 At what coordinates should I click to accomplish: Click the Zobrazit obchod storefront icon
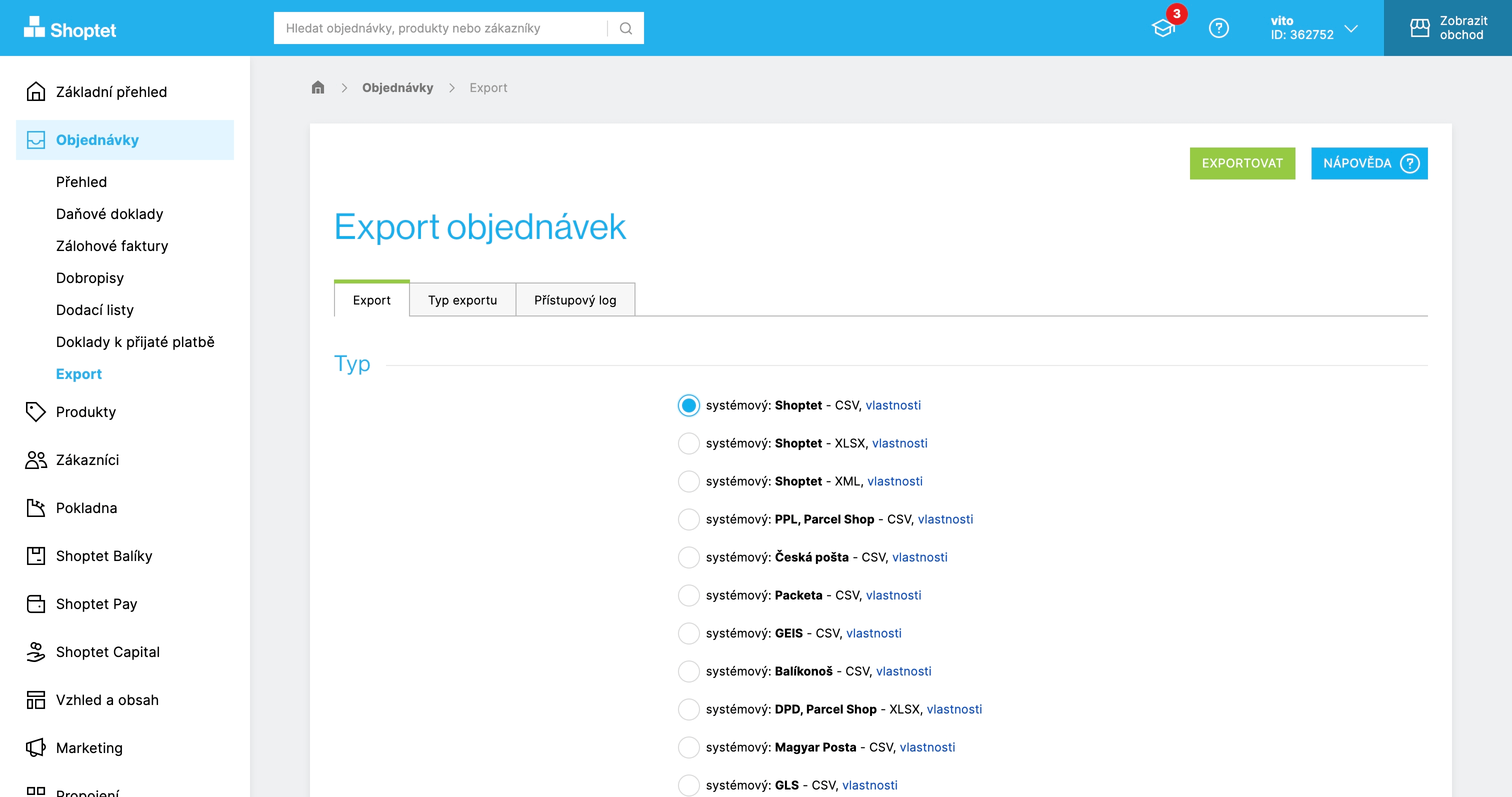[1419, 27]
